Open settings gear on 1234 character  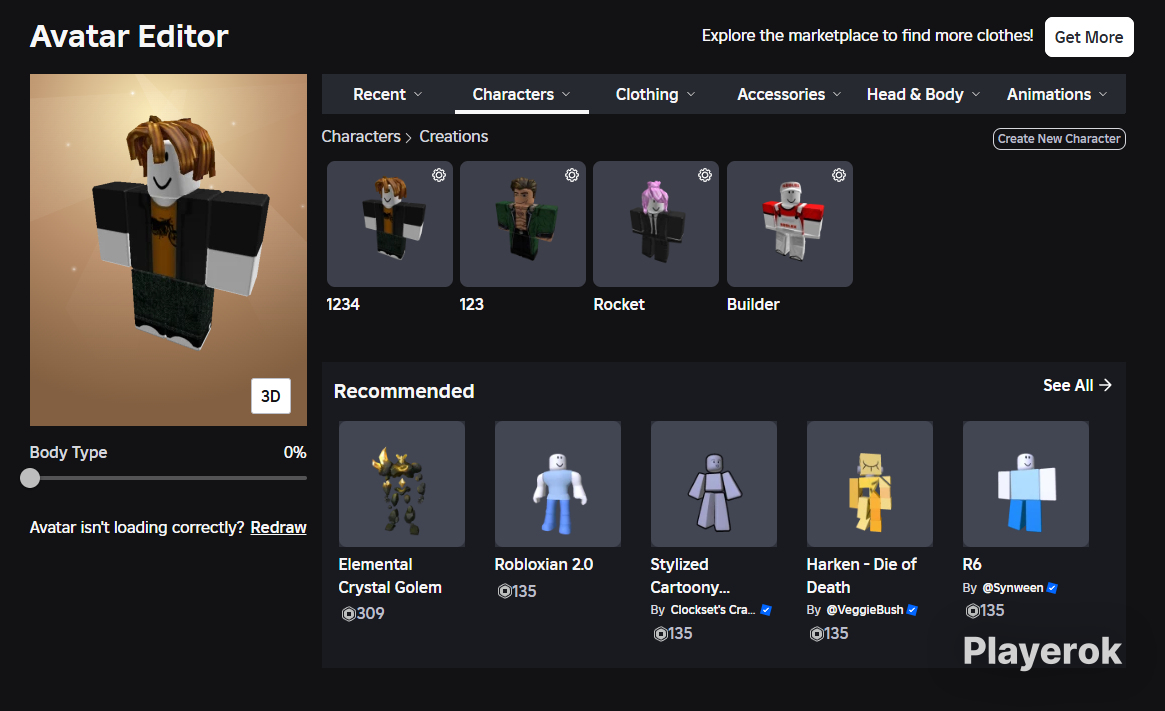[439, 175]
